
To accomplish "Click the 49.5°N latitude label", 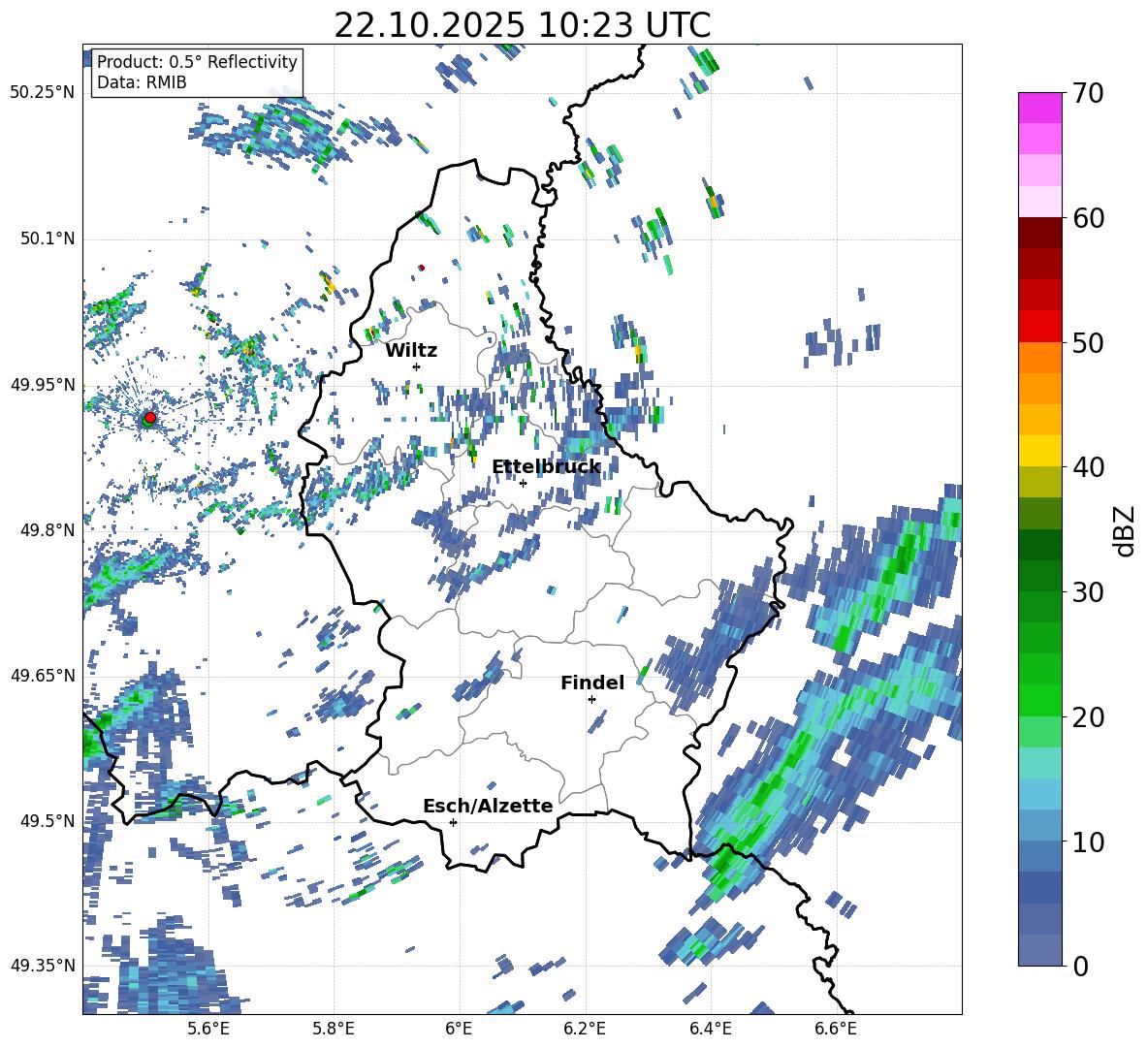I will (48, 820).
